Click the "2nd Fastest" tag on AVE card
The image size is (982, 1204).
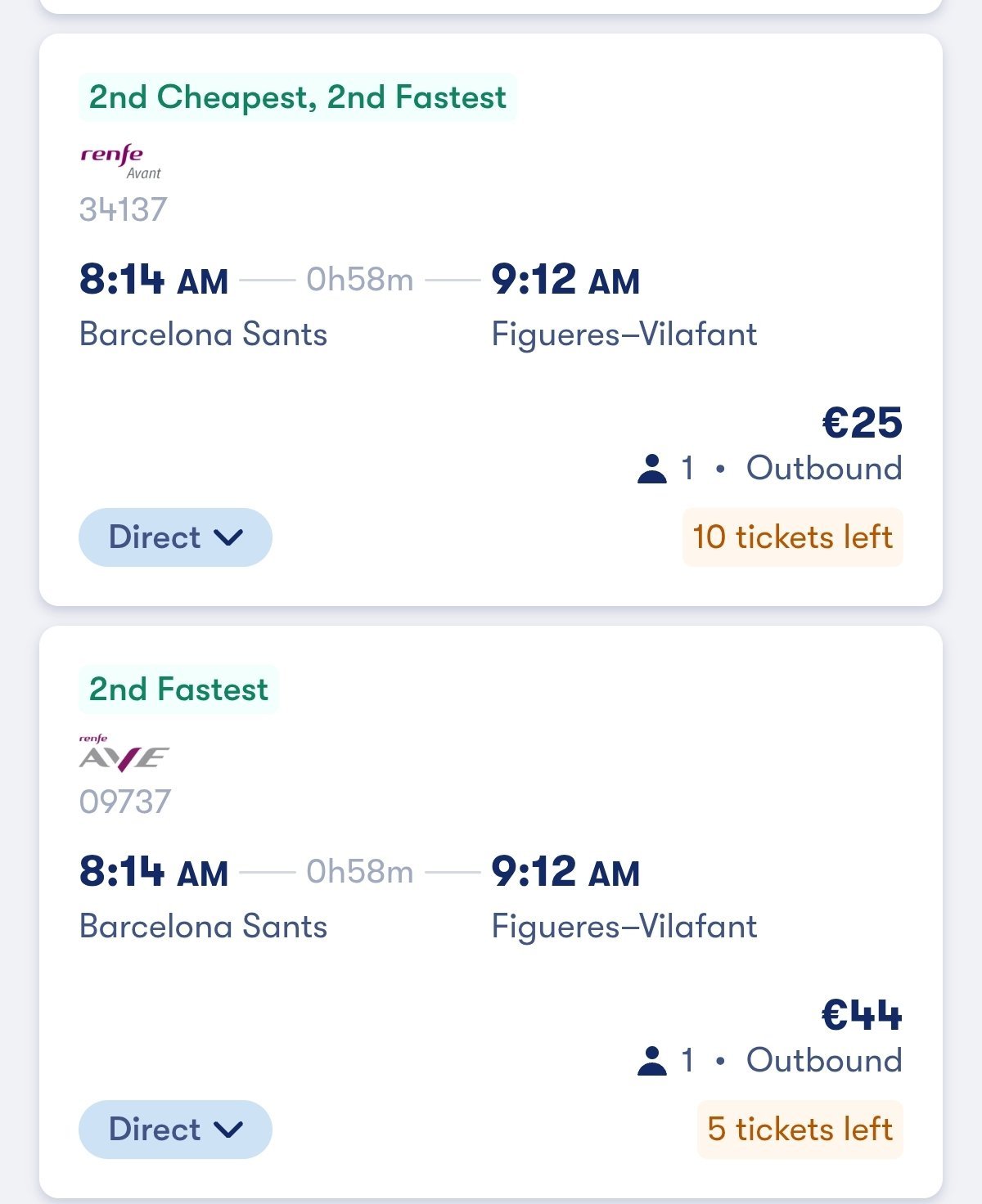[x=178, y=690]
